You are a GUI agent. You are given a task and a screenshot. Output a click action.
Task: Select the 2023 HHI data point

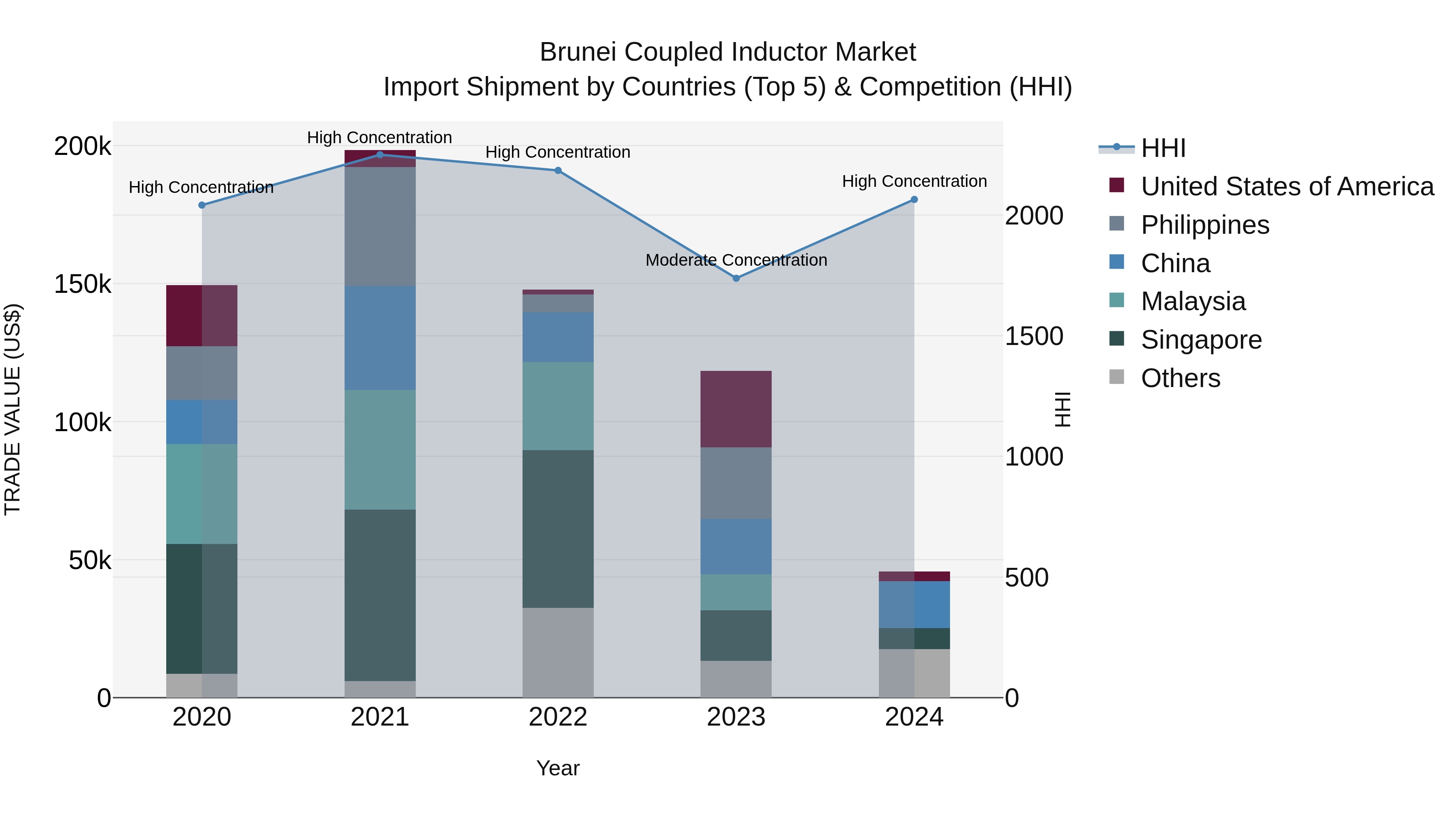pos(736,279)
